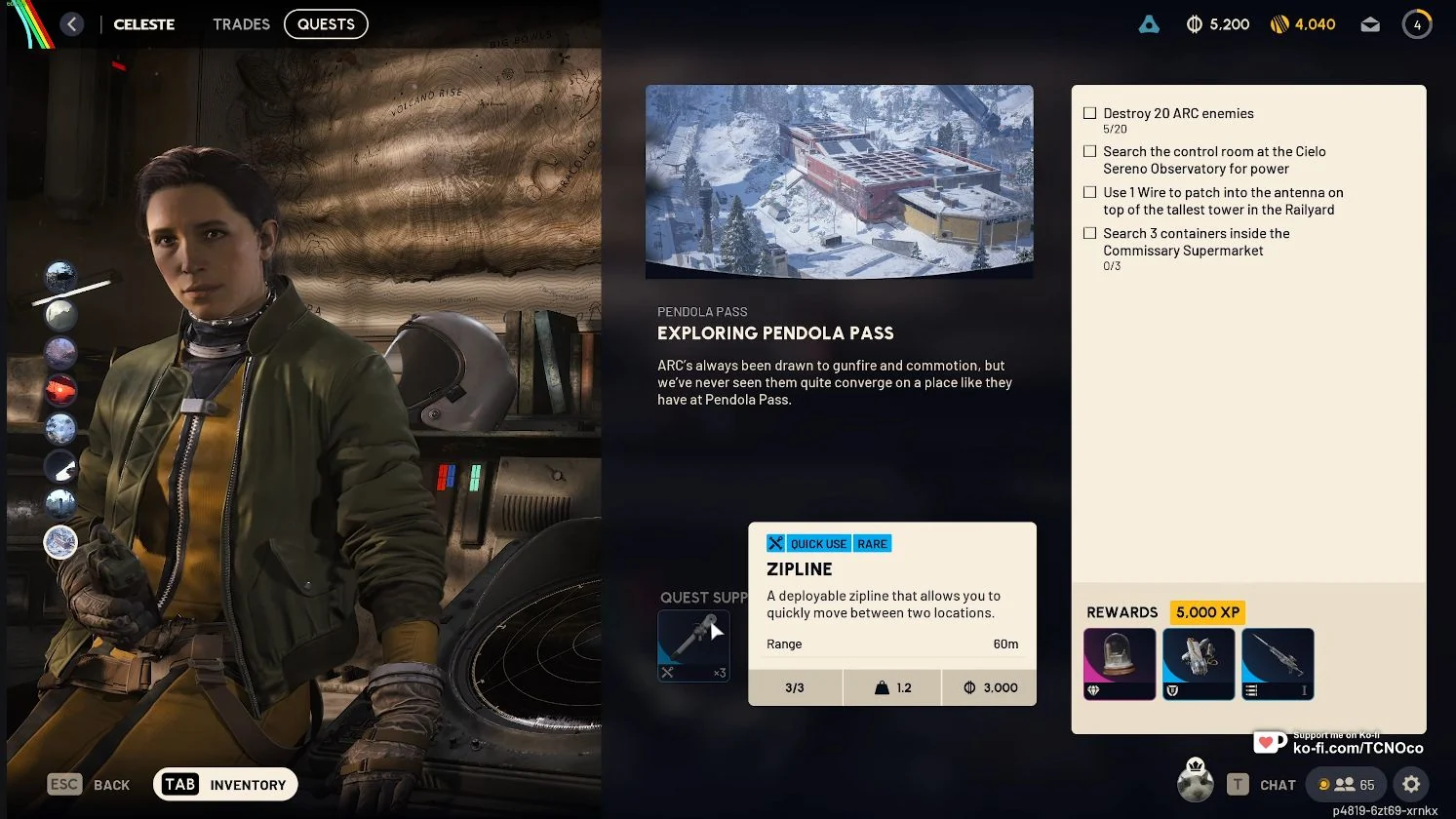Select the Zipline quest supply item
The image size is (1456, 819).
(693, 645)
